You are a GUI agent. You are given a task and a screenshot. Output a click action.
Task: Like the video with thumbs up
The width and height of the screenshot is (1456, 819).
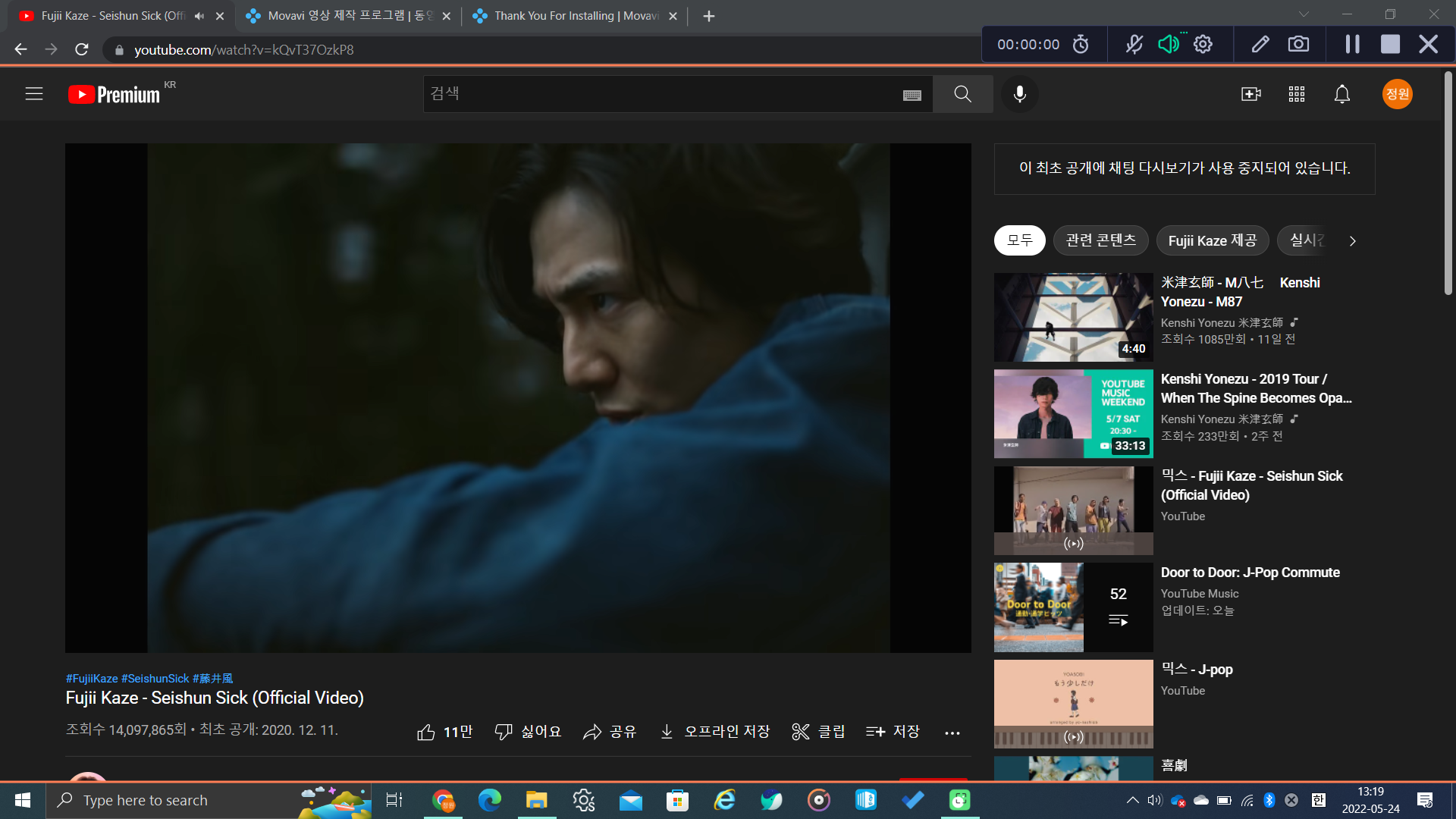[427, 732]
